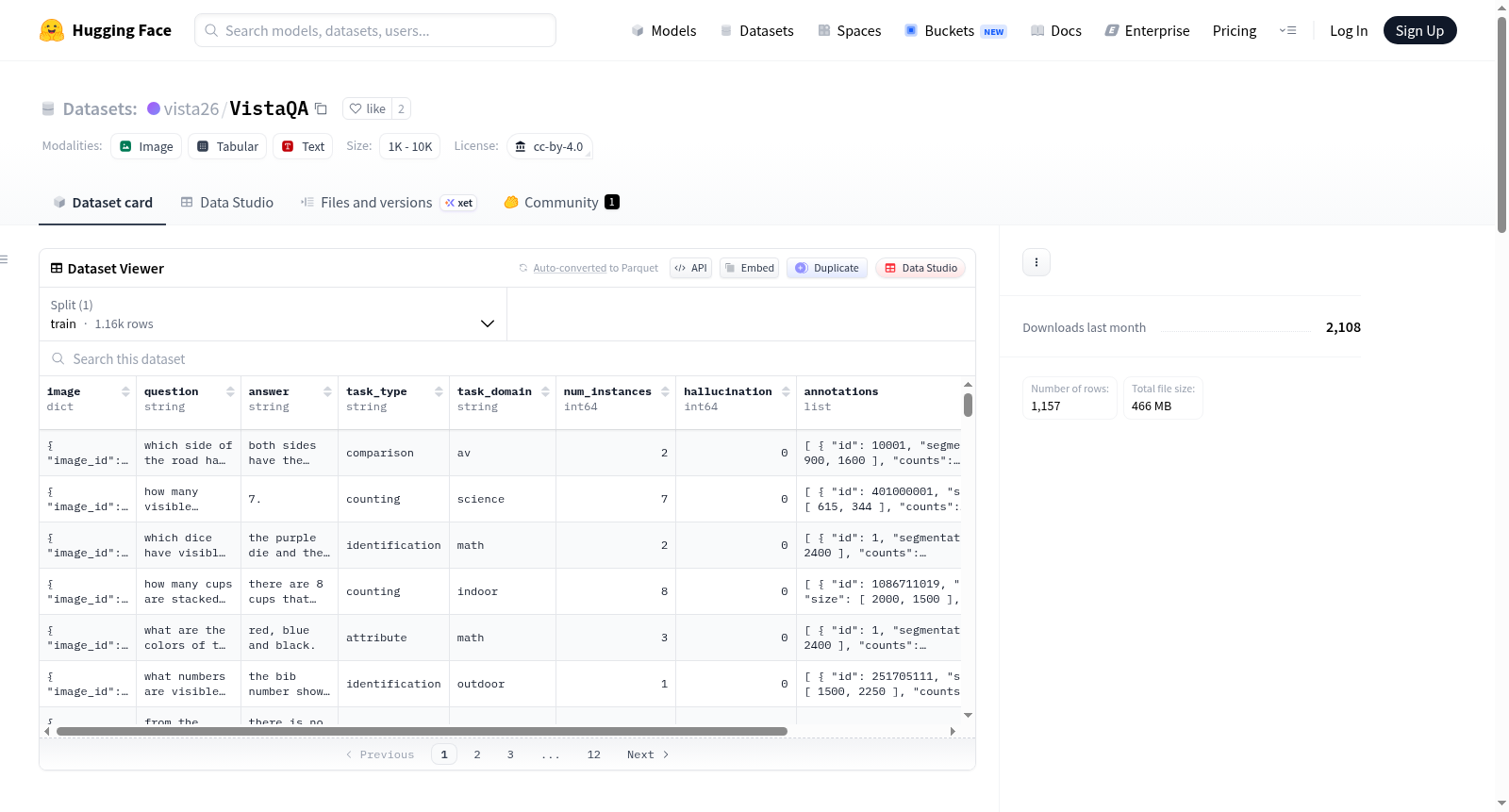Open the Community tab
This screenshot has height=812, width=1509.
tap(561, 203)
